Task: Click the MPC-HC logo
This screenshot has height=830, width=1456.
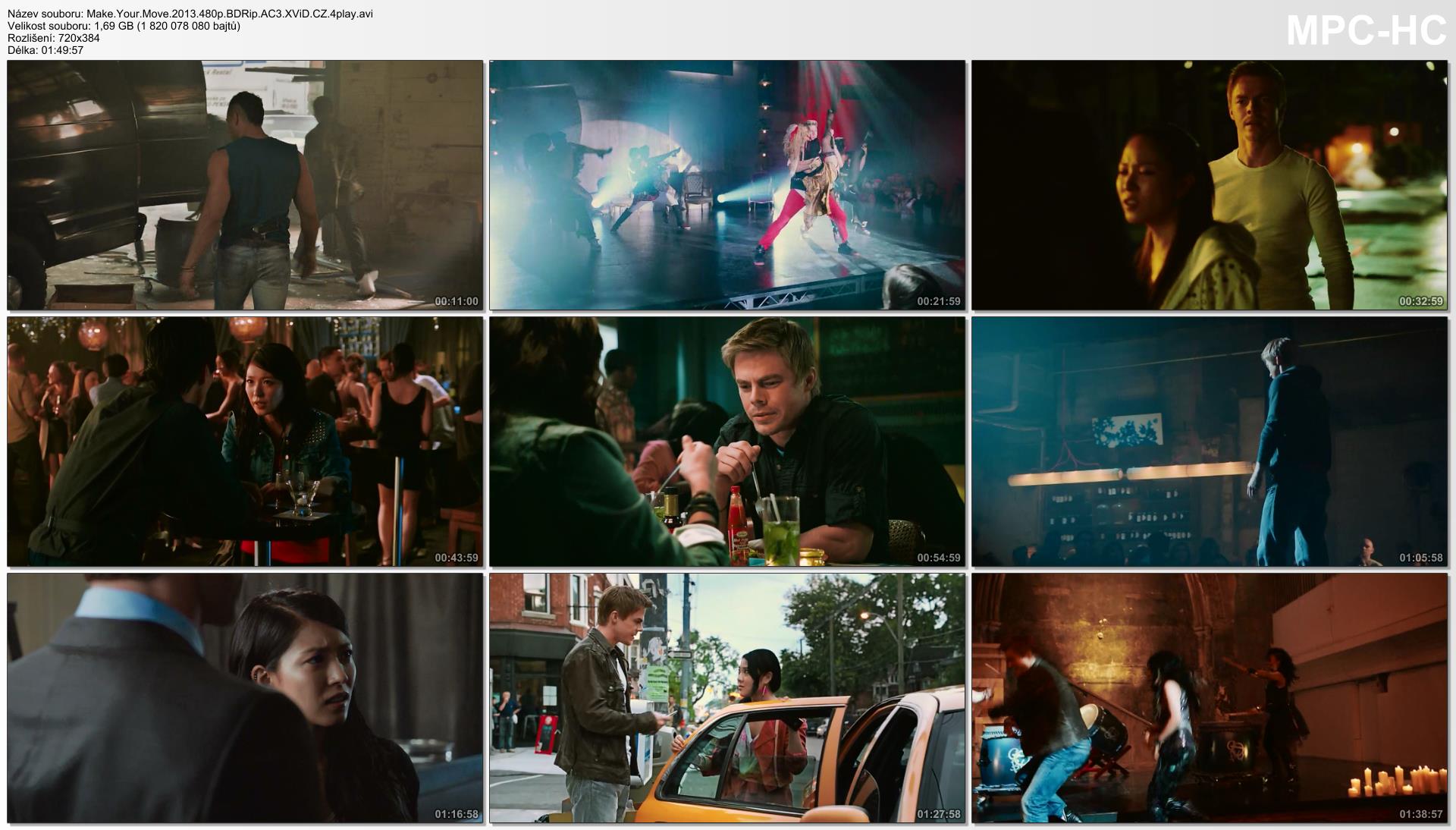Action: pos(1366,31)
